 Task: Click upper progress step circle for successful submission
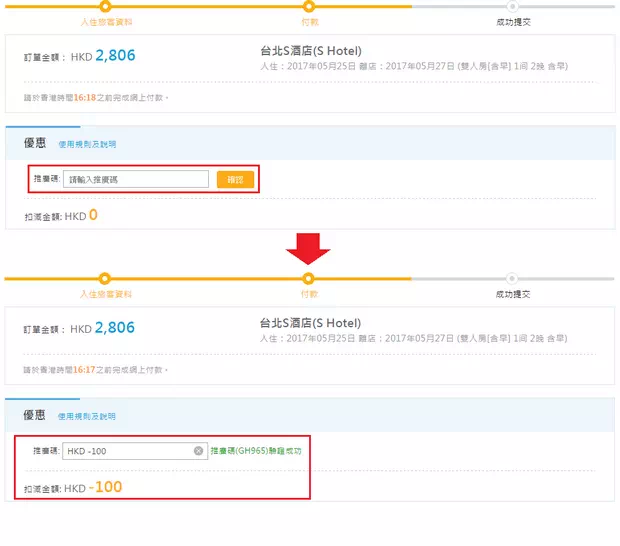coord(512,6)
